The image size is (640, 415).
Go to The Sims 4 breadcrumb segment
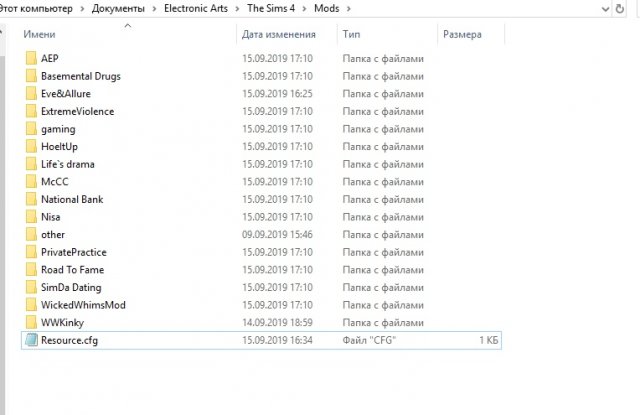point(271,9)
